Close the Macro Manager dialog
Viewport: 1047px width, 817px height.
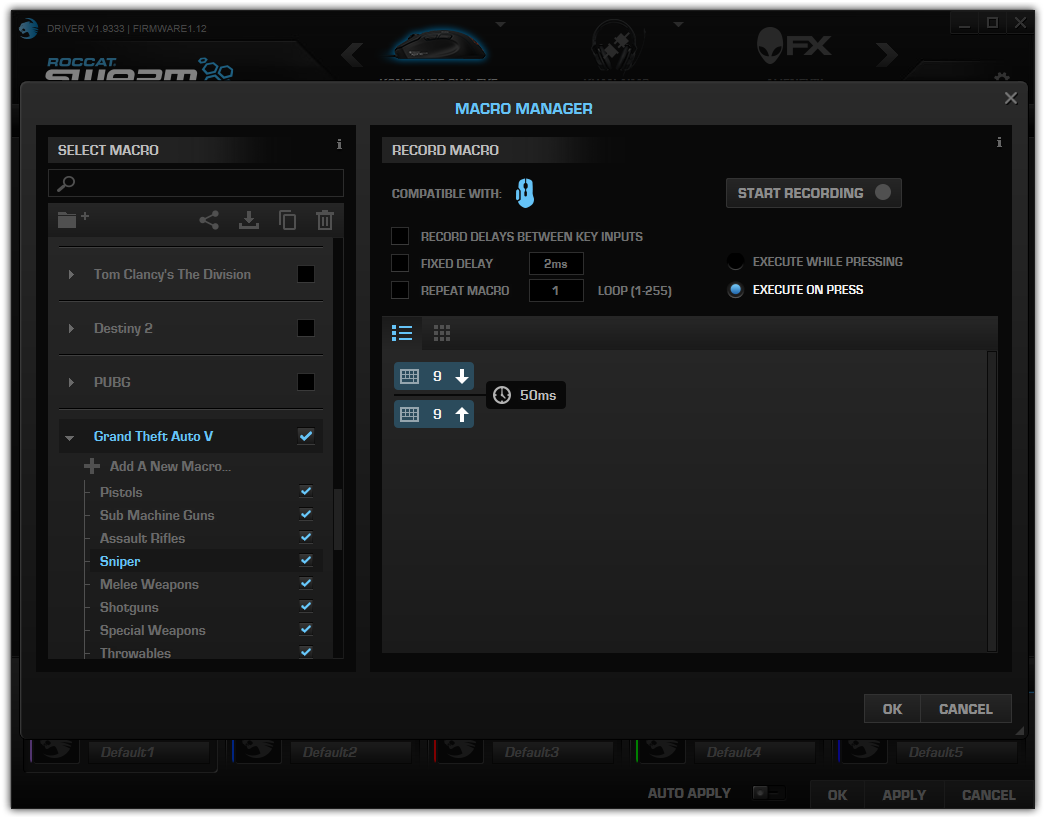tap(1011, 98)
